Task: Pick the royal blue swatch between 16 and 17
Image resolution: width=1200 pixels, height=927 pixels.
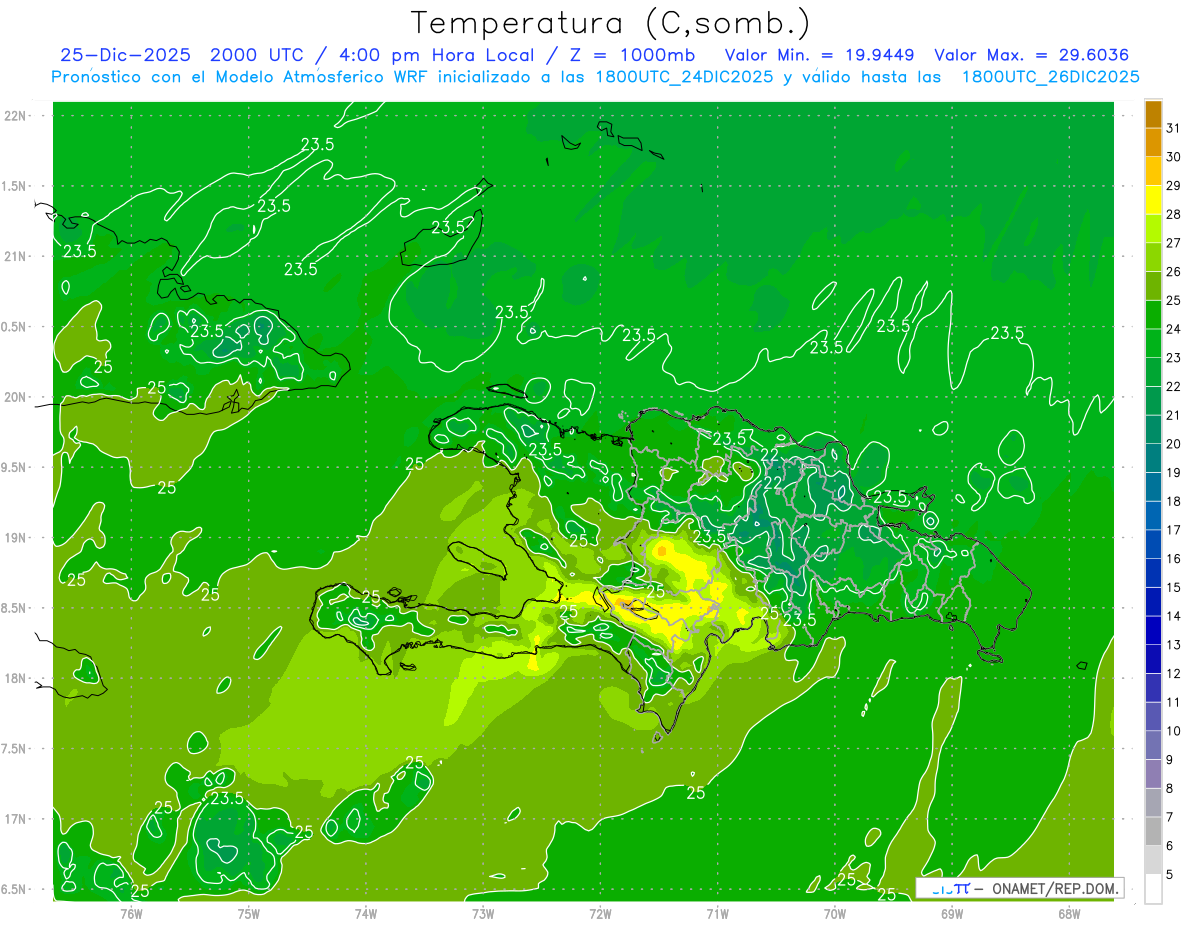Action: pos(1153,544)
